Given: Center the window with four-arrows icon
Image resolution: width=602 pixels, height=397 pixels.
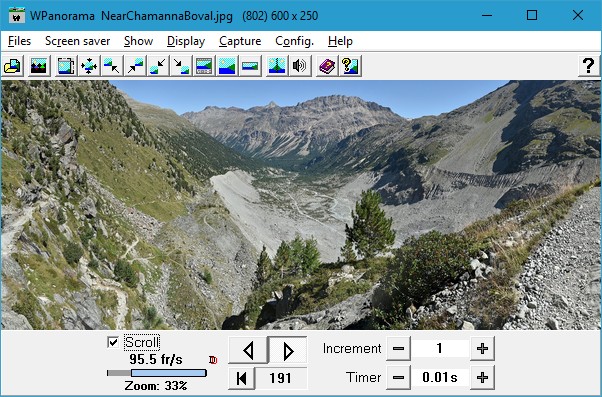Looking at the screenshot, I should point(89,66).
